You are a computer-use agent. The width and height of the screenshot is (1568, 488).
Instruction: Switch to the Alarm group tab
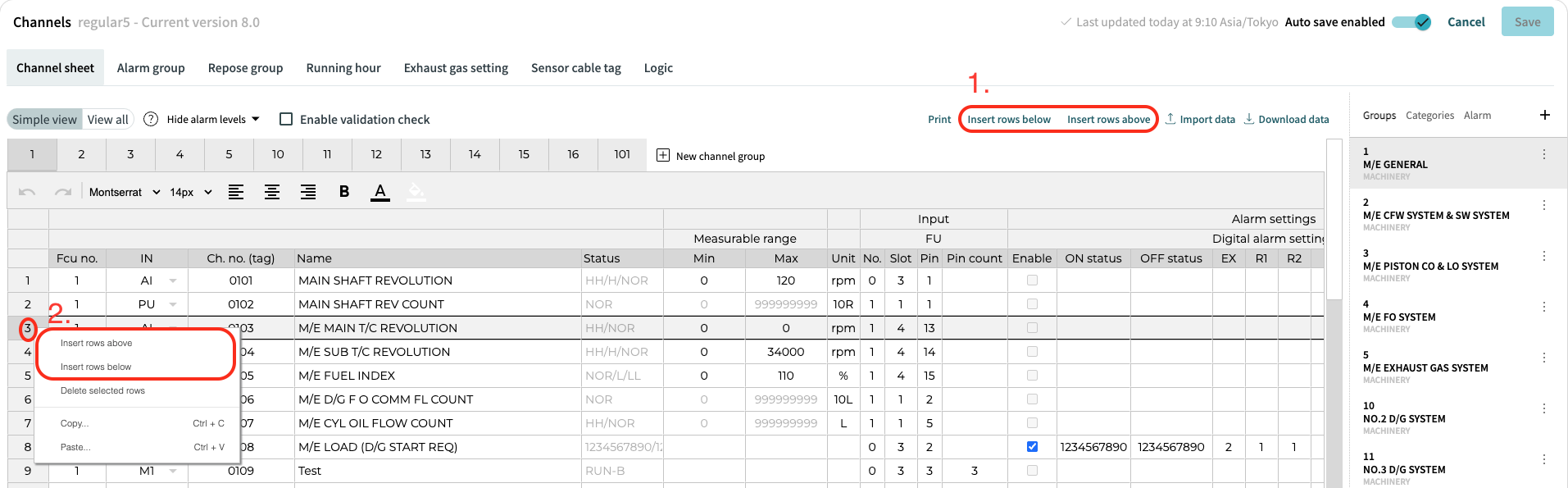[x=151, y=68]
